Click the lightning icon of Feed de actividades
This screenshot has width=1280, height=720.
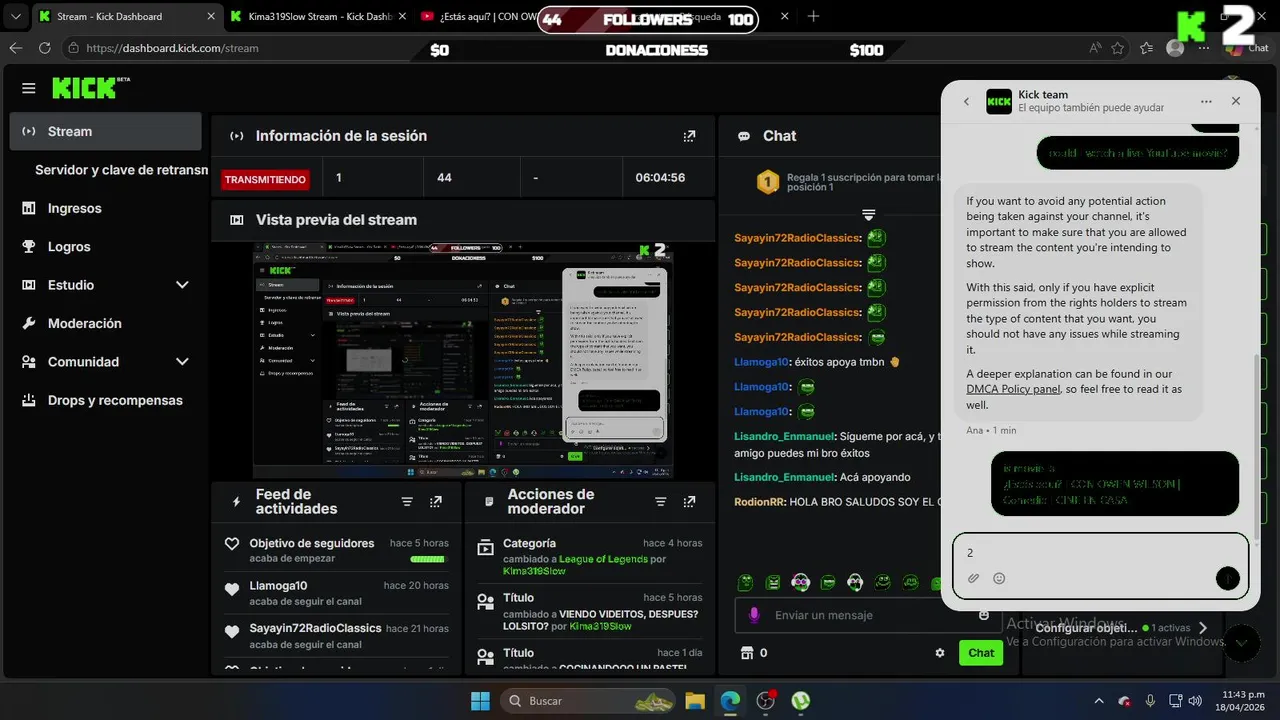click(236, 502)
